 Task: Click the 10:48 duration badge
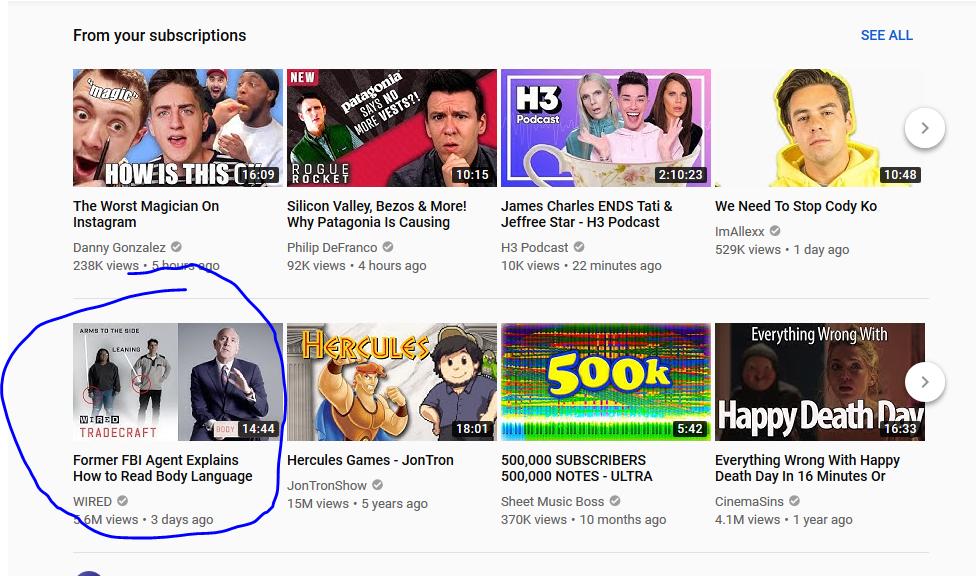(900, 174)
